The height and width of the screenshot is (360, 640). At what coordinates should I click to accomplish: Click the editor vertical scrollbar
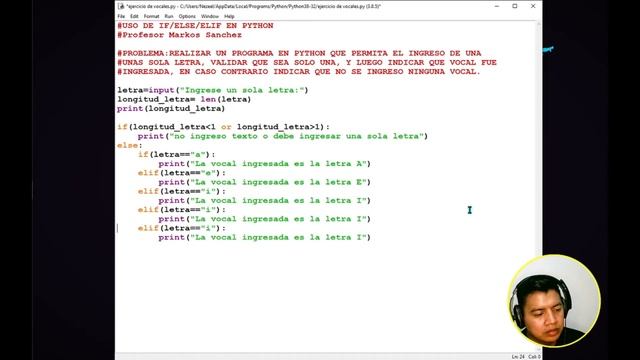click(539, 186)
